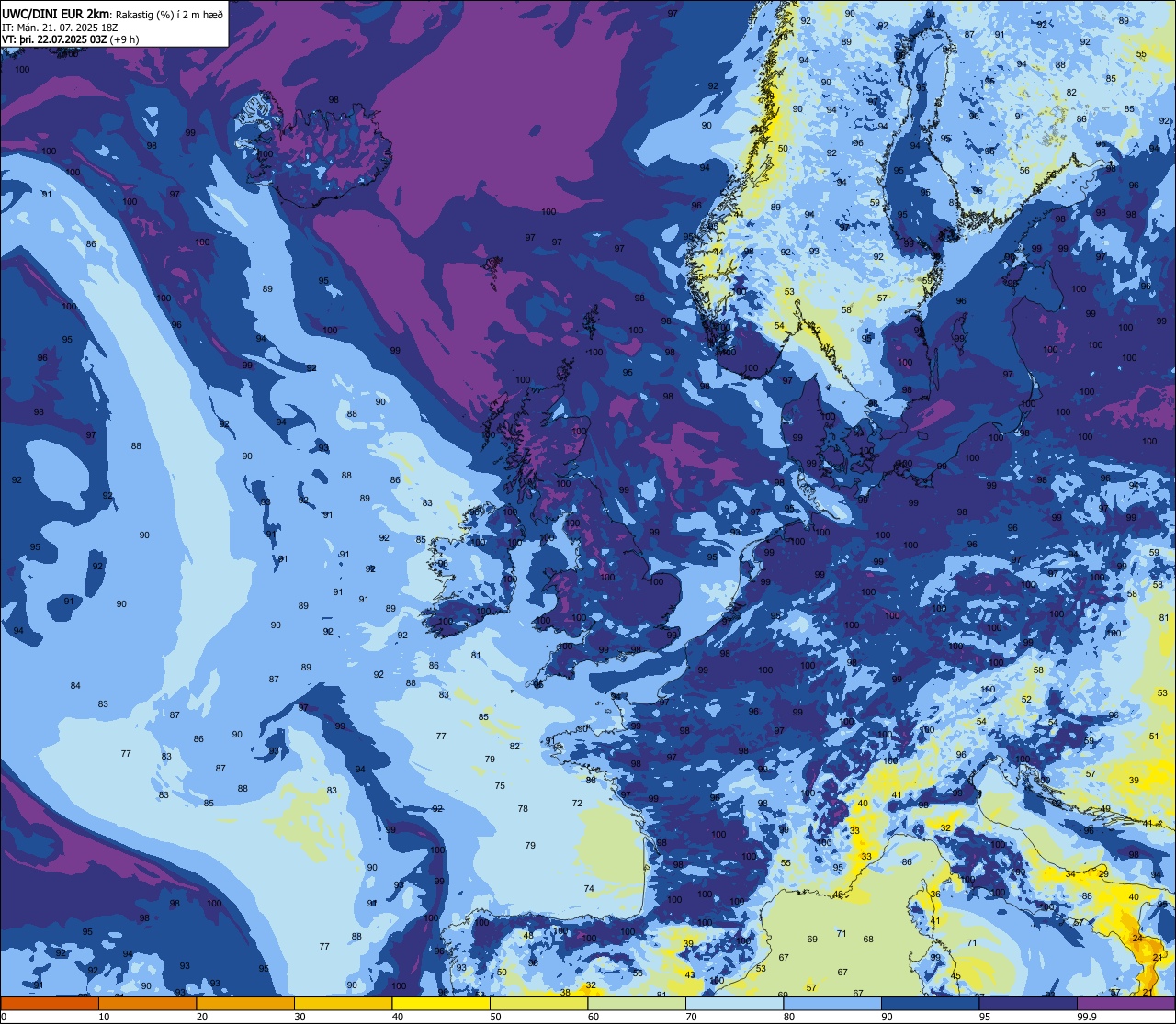The image size is (1176, 1024).
Task: Click the humidity value '43' on the map
Action: click(x=689, y=974)
